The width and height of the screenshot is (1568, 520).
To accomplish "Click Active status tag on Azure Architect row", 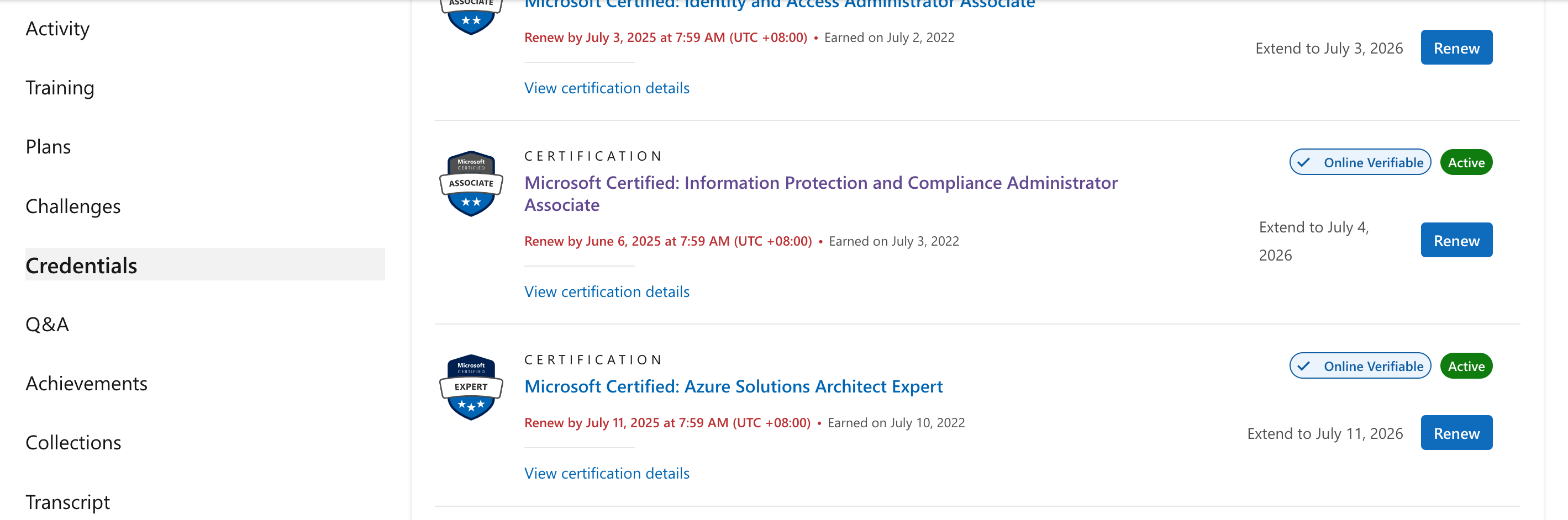I will pos(1466,366).
